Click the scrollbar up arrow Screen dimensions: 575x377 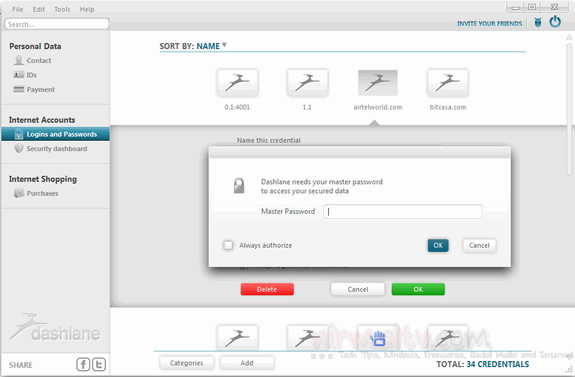click(x=569, y=37)
